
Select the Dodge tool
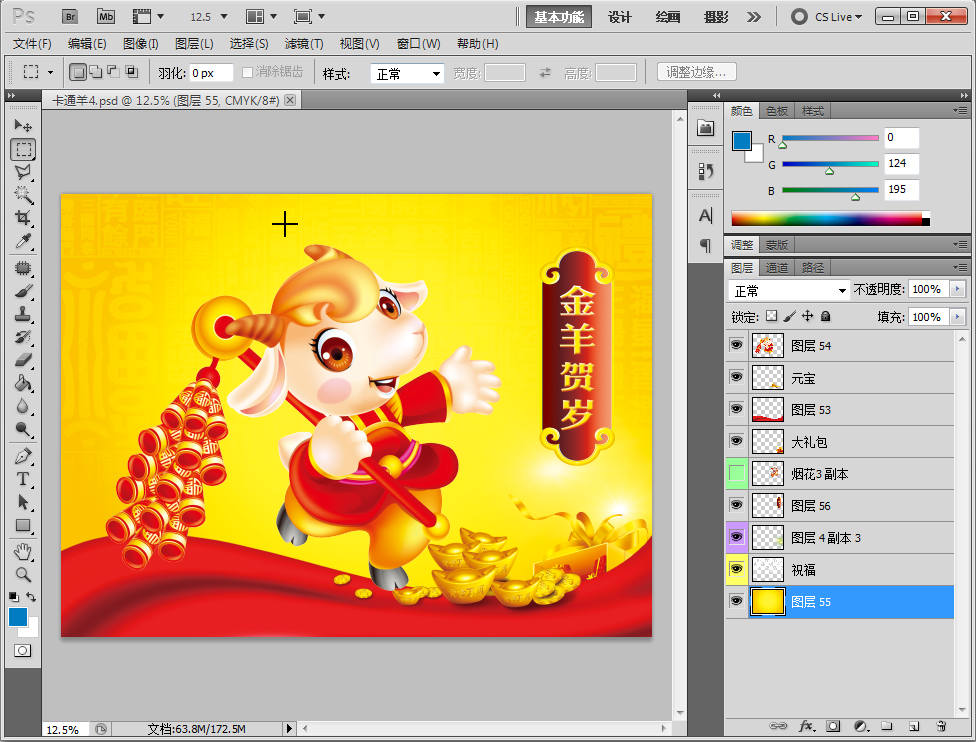coord(23,429)
